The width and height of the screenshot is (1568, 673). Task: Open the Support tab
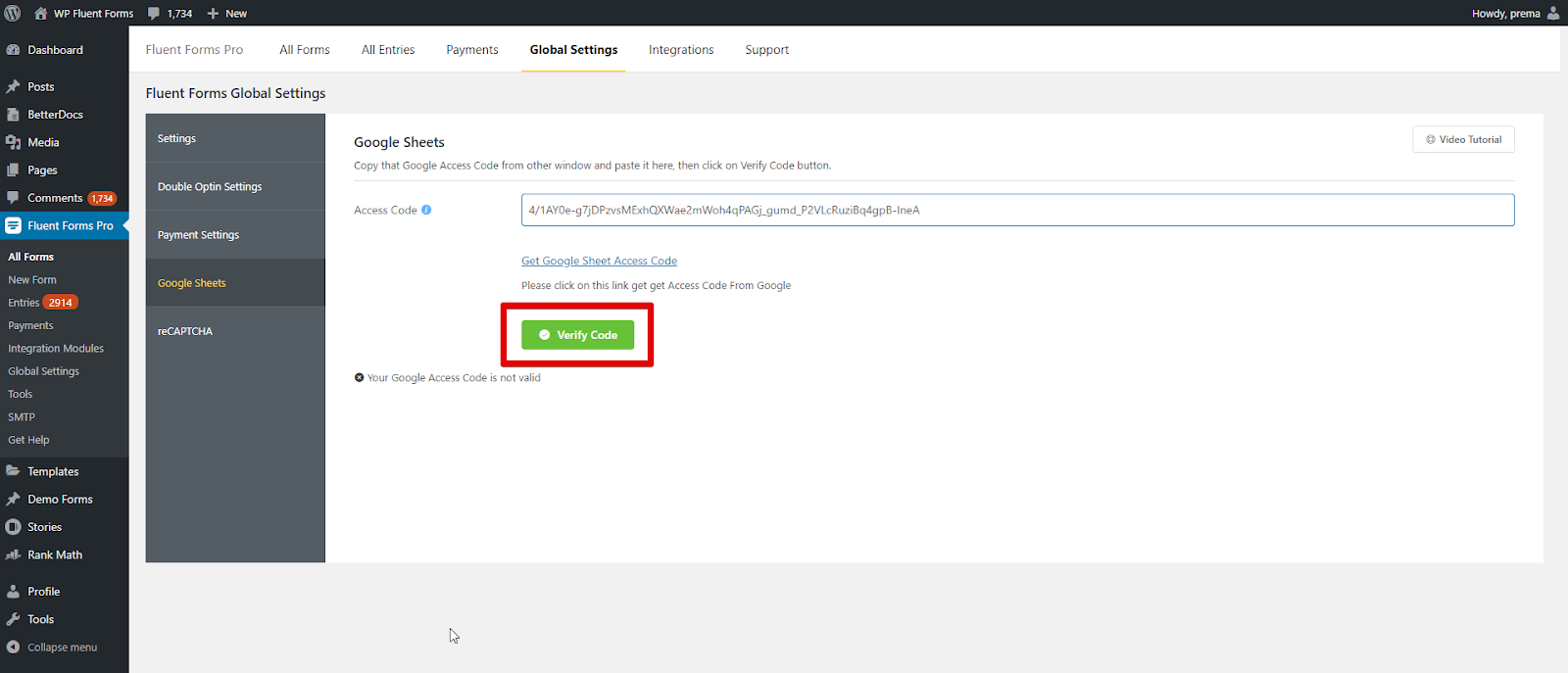coord(766,50)
